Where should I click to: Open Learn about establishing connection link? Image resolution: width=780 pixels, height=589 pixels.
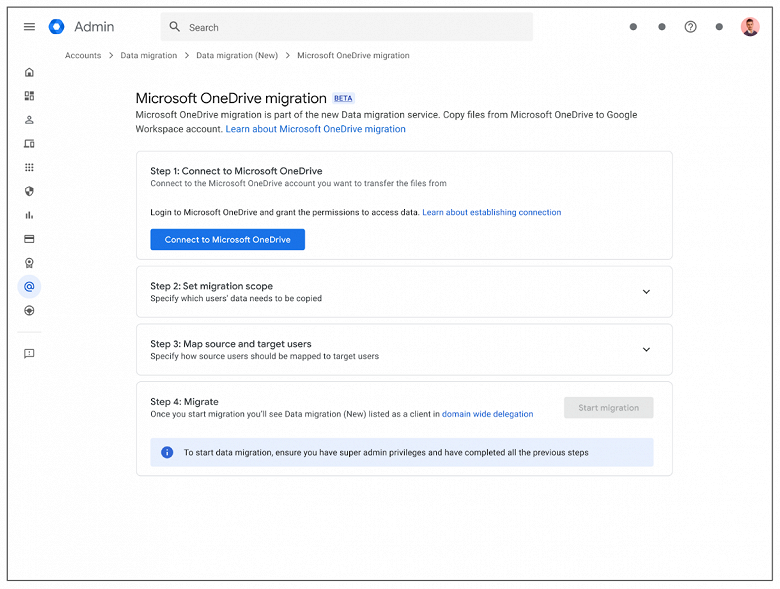[x=491, y=212]
